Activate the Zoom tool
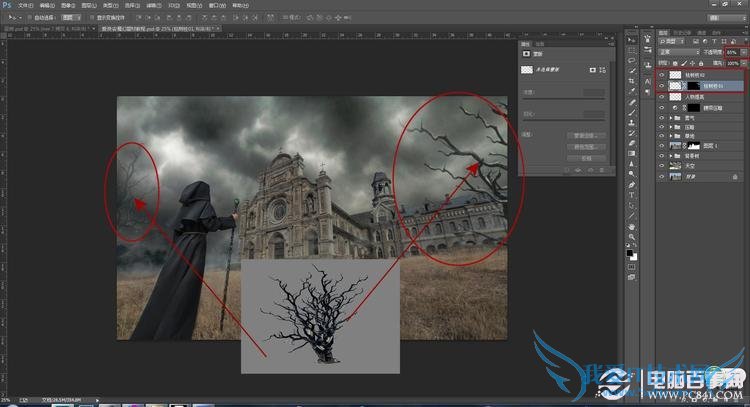 pyautogui.click(x=632, y=238)
